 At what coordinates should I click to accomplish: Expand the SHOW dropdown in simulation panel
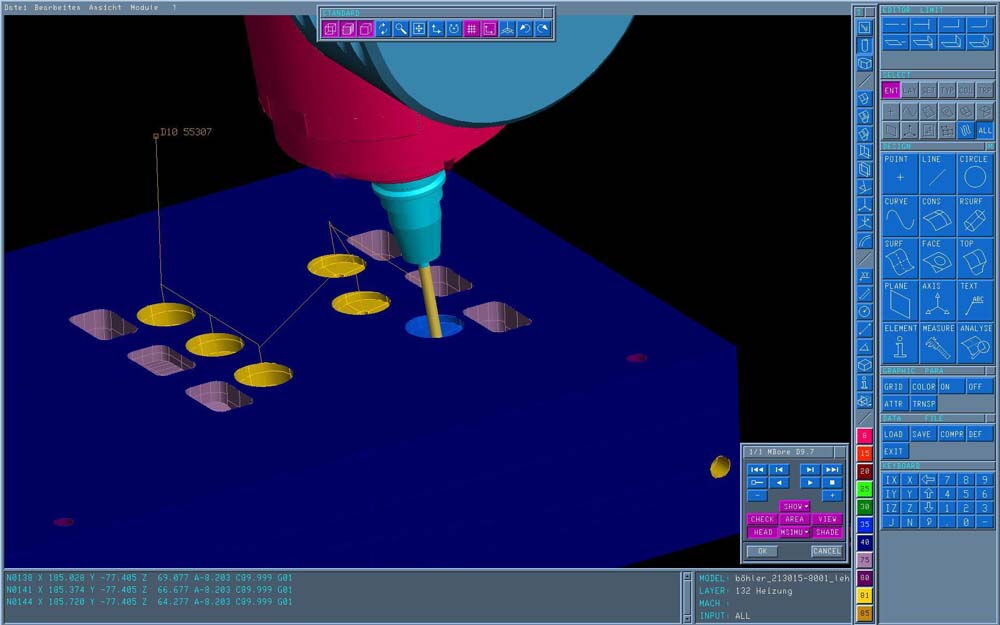point(795,506)
